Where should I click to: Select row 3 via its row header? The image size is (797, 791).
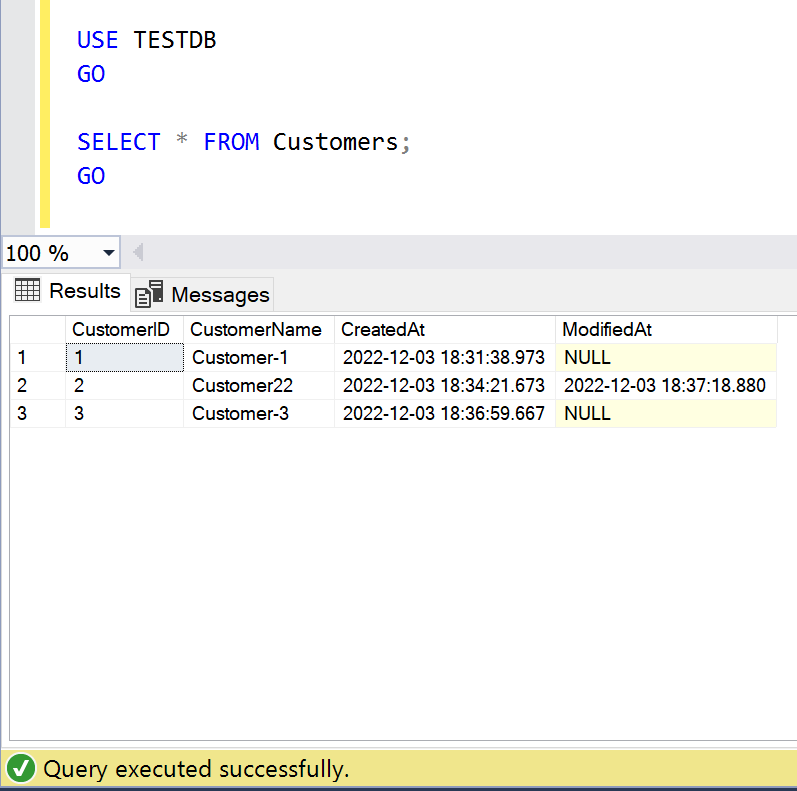(36, 413)
